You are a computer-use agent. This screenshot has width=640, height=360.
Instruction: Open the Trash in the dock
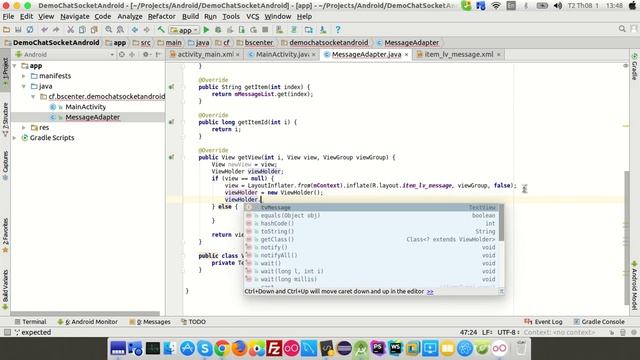[521, 349]
